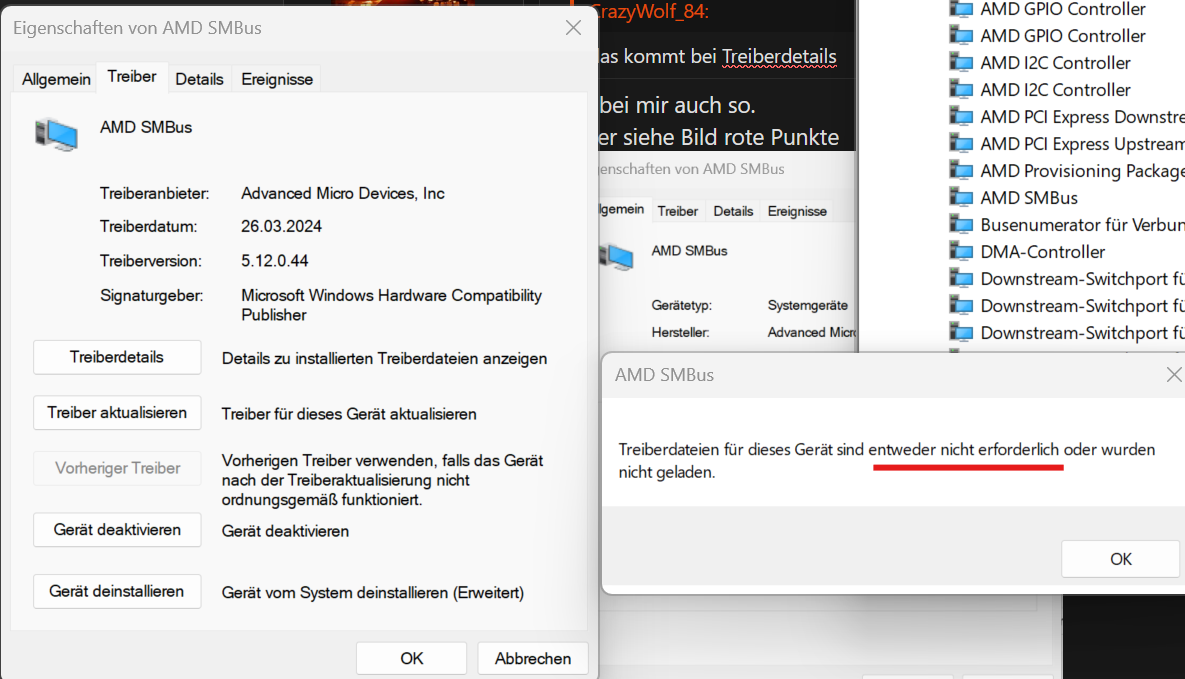Viewport: 1185px width, 679px height.
Task: Select Treiber tab in background SMBus window
Action: [677, 211]
